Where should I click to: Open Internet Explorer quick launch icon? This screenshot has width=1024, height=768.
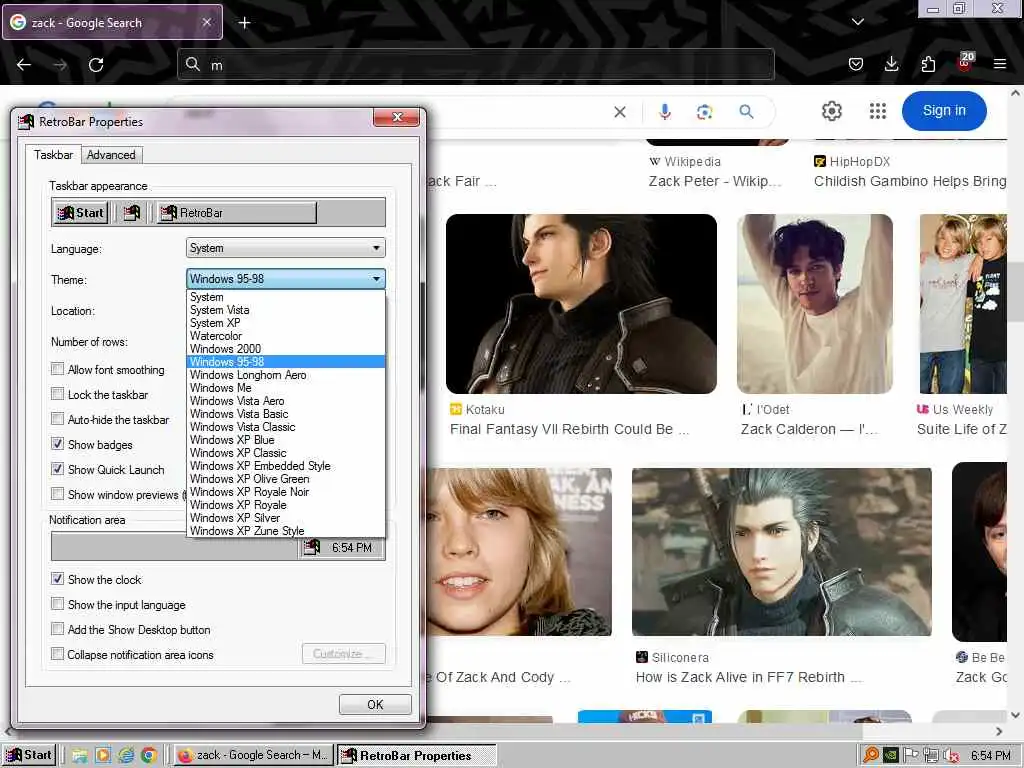pos(126,756)
